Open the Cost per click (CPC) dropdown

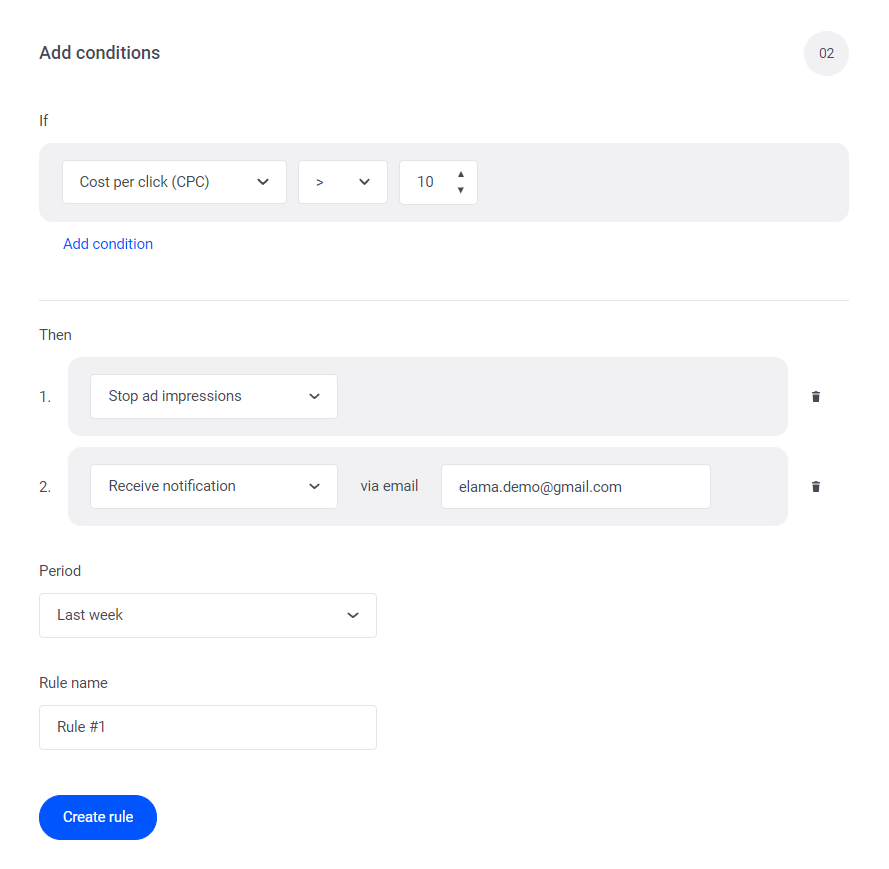(x=174, y=182)
